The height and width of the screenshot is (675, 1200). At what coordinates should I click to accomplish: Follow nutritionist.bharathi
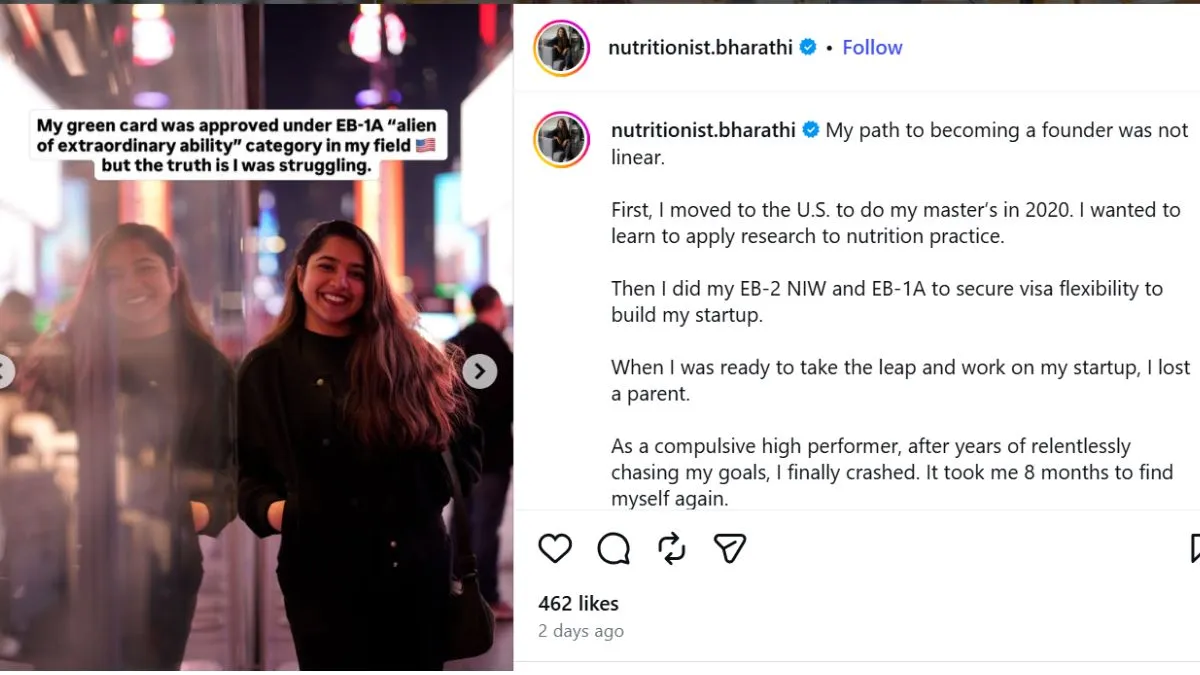click(872, 47)
